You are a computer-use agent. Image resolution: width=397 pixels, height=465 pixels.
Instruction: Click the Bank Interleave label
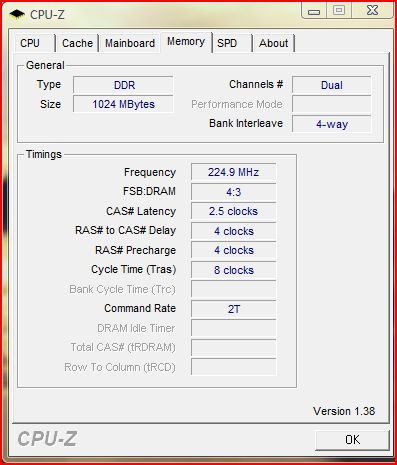click(246, 123)
